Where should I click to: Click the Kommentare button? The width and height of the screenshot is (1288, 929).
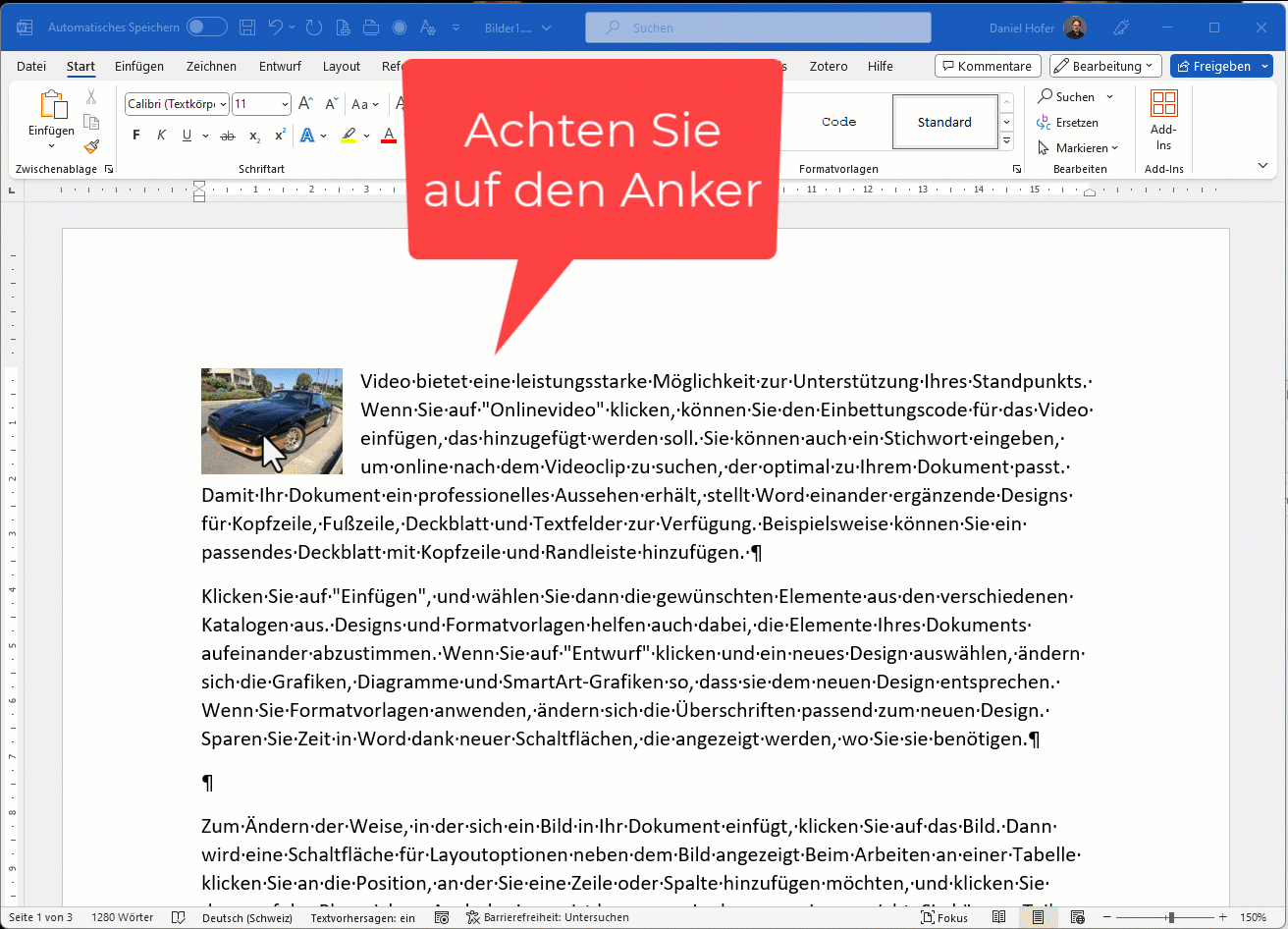(x=987, y=67)
